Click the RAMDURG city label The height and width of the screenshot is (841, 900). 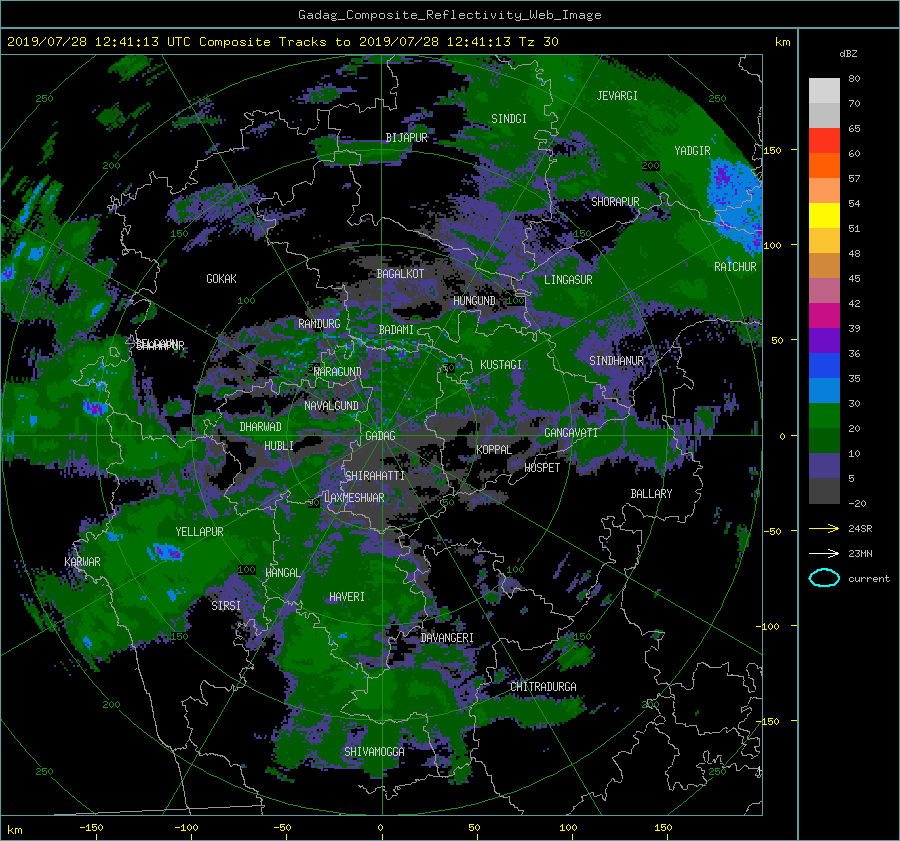tap(319, 324)
